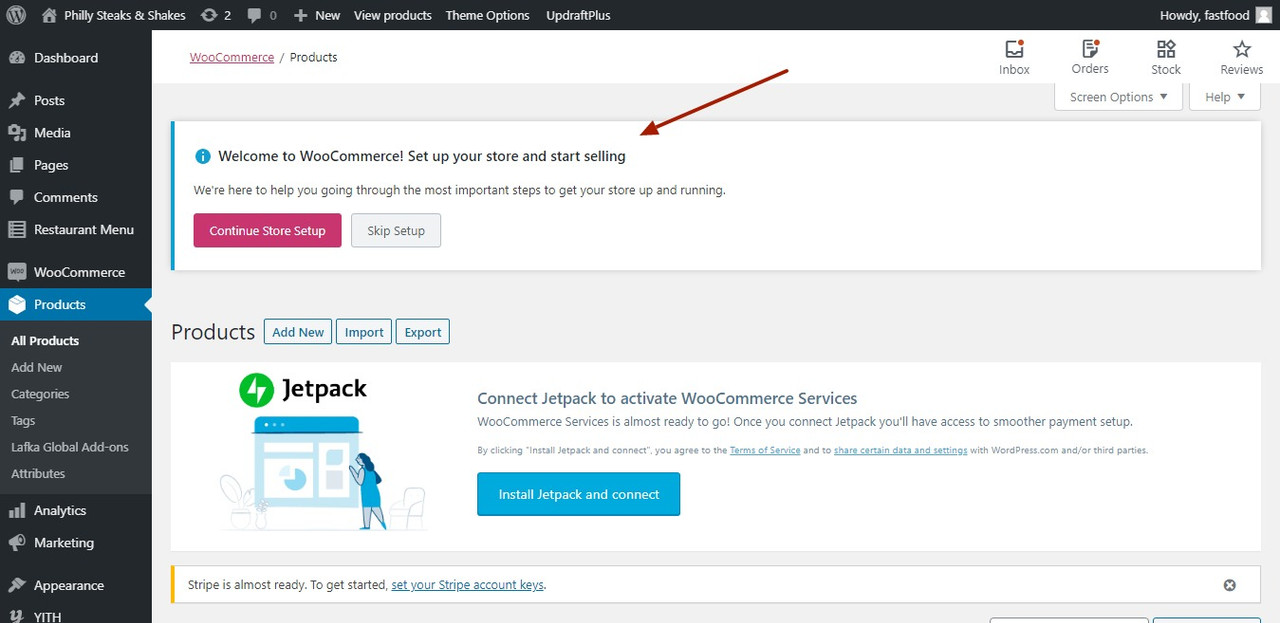Open the WooCommerce Inbox icon
Image resolution: width=1280 pixels, height=623 pixels.
[1014, 49]
